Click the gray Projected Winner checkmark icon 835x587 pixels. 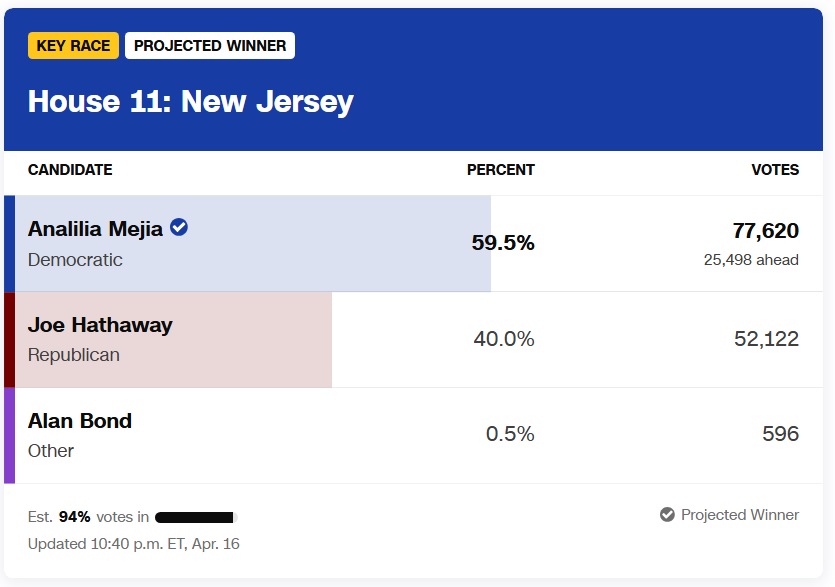click(667, 515)
